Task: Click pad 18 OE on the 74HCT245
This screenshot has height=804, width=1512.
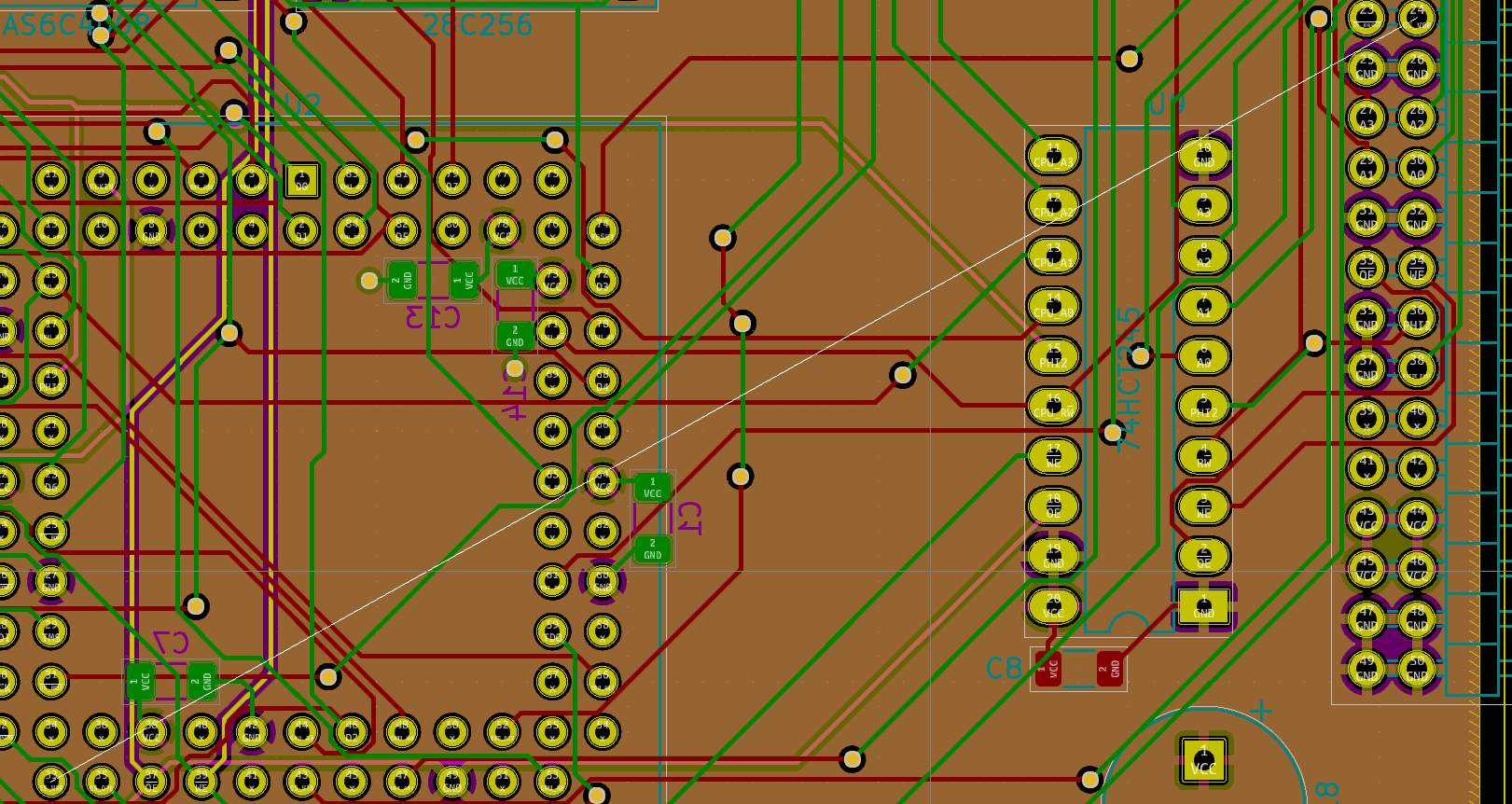Action: [1053, 506]
